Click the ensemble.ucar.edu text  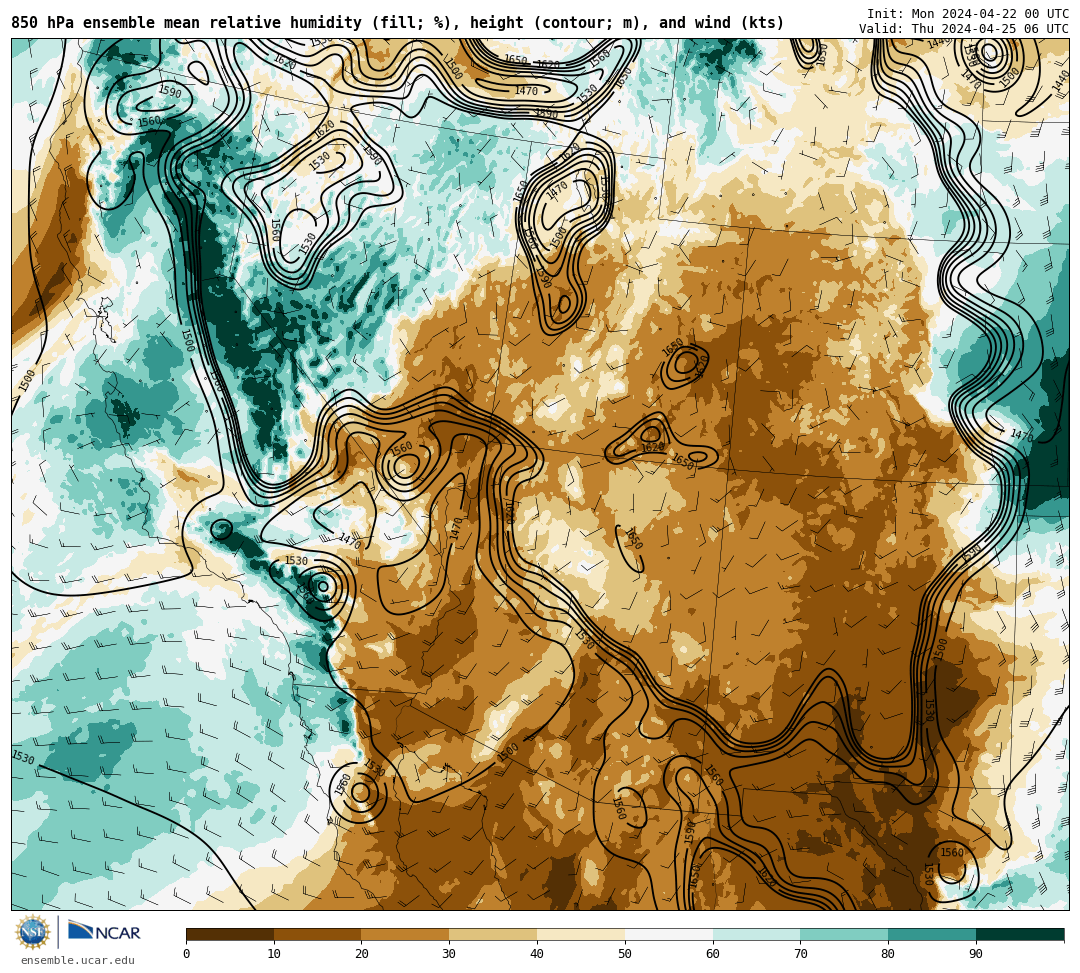point(78,960)
